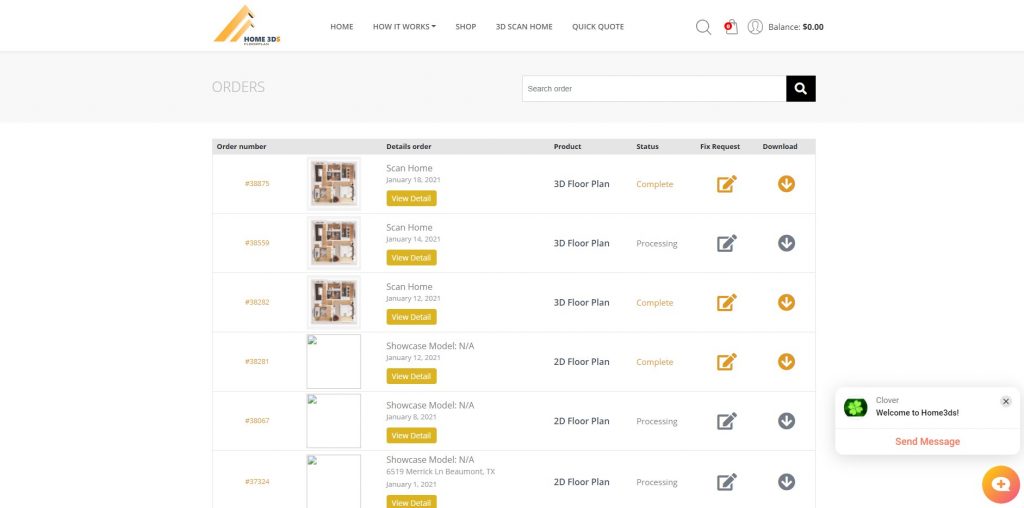The image size is (1024, 508).
Task: Open the shopping cart icon
Action: (731, 27)
